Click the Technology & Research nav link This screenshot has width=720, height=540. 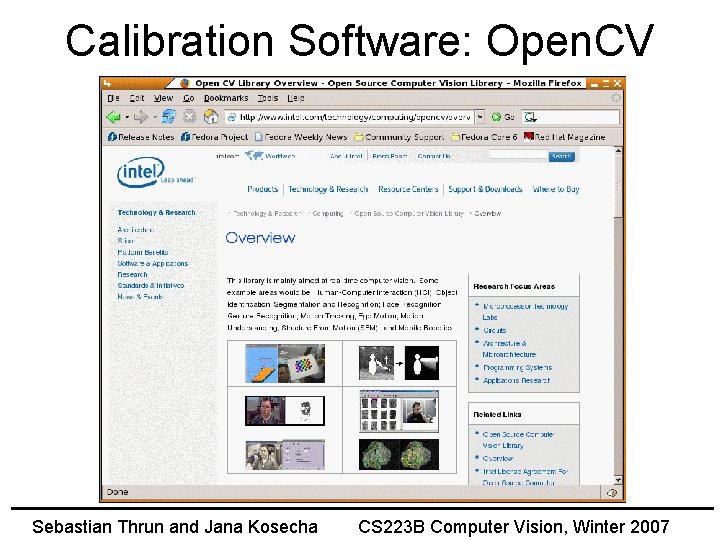pos(328,189)
